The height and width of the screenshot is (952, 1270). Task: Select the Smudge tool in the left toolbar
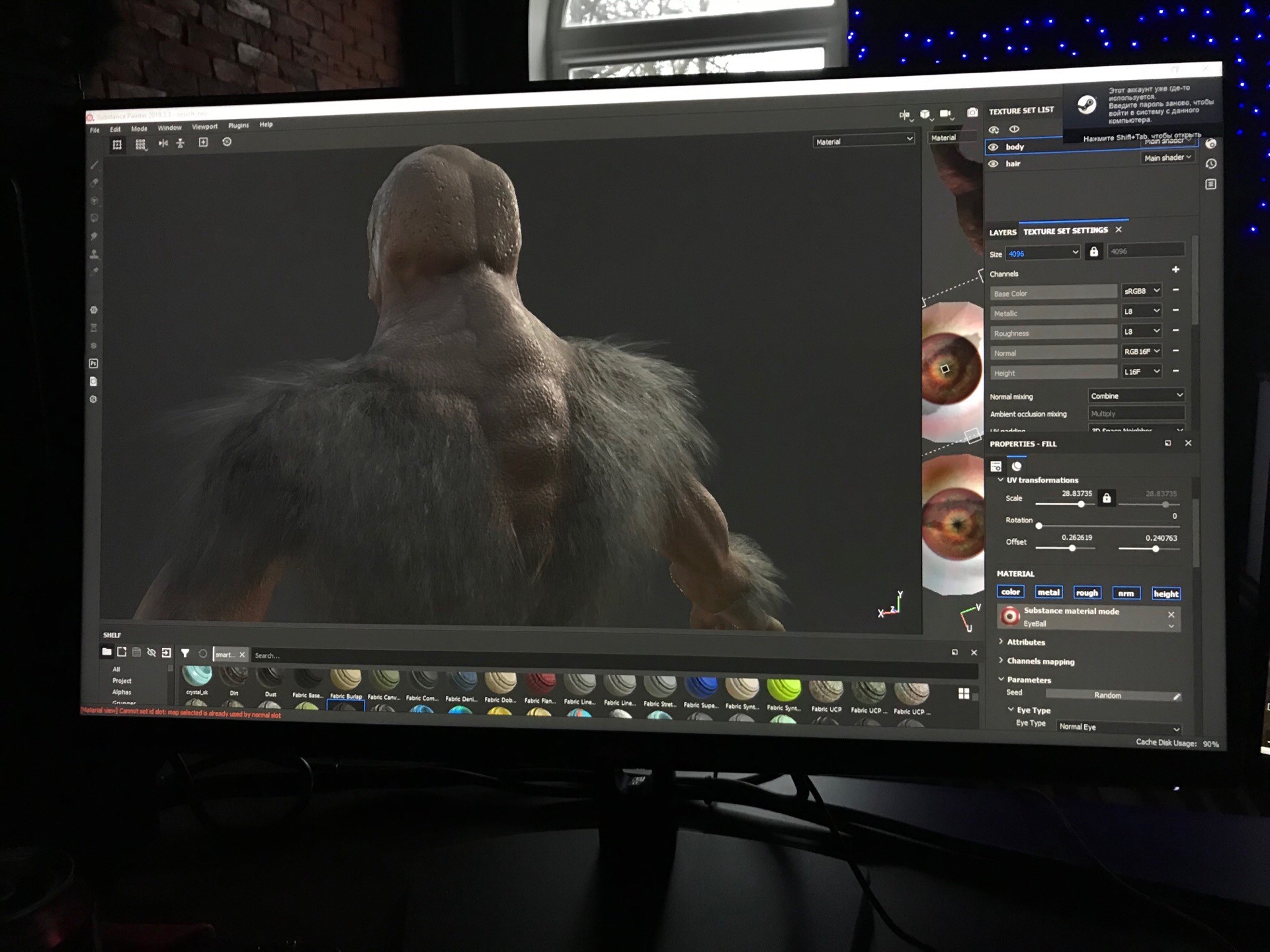pos(95,236)
